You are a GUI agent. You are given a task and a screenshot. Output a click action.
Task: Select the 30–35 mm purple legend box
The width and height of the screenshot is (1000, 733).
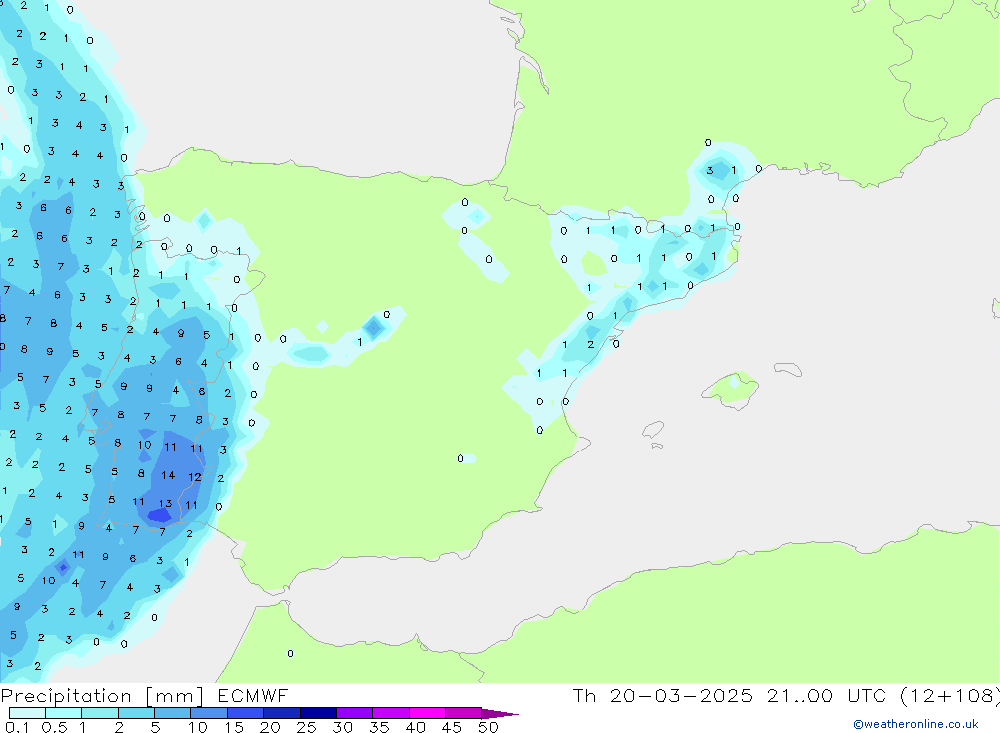point(354,713)
